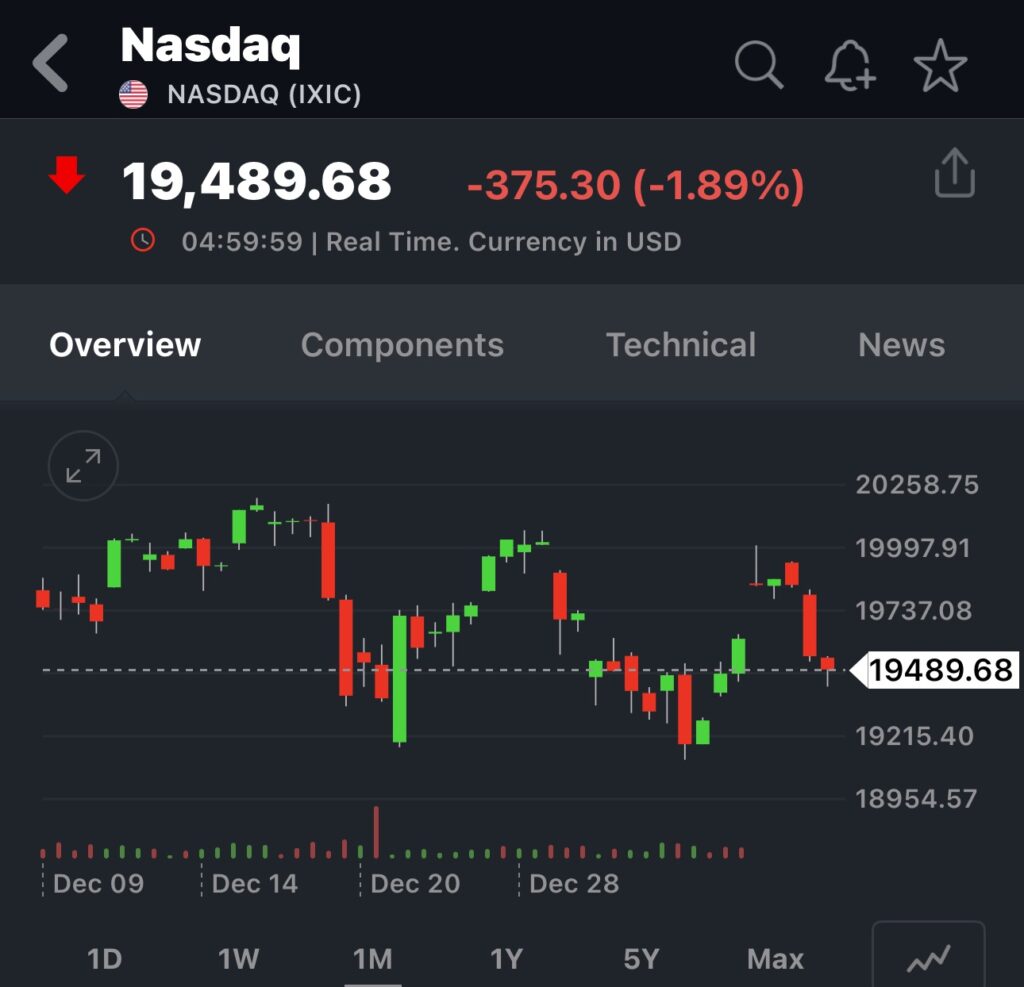This screenshot has width=1024, height=987.
Task: Show the 5Y chart range
Action: pos(641,959)
